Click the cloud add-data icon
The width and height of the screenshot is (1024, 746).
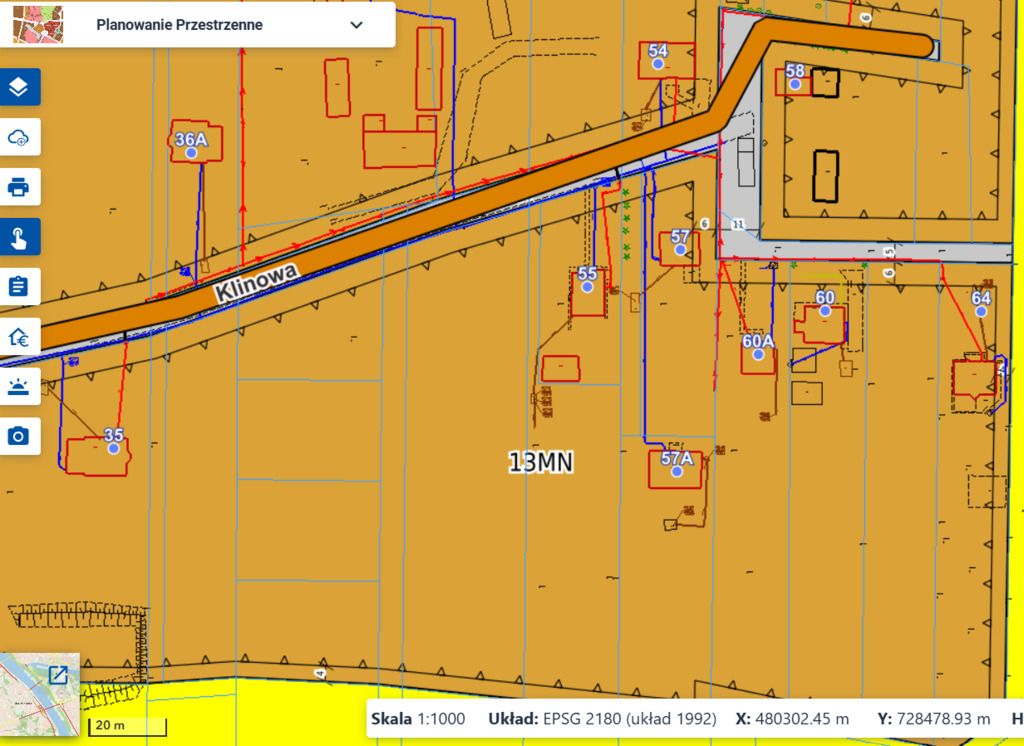pos(19,137)
